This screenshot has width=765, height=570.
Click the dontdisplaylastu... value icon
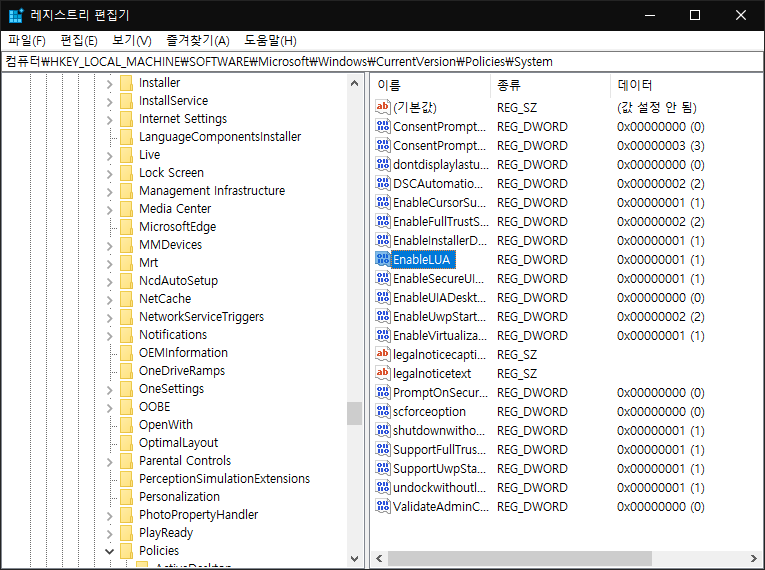point(382,164)
